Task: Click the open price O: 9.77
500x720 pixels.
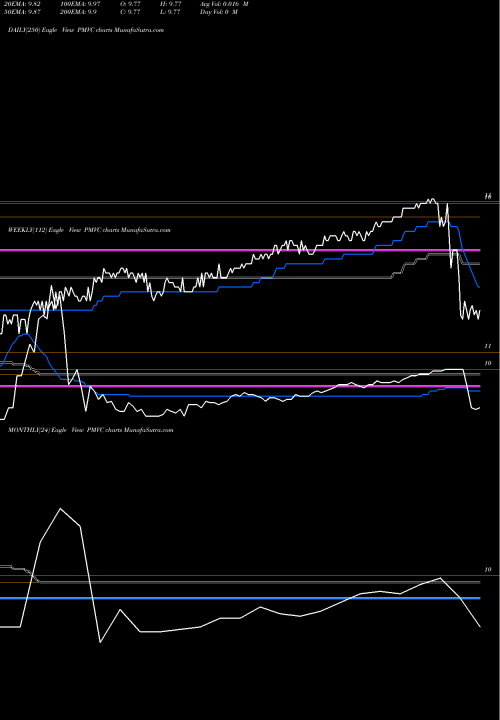Action: [x=130, y=4]
